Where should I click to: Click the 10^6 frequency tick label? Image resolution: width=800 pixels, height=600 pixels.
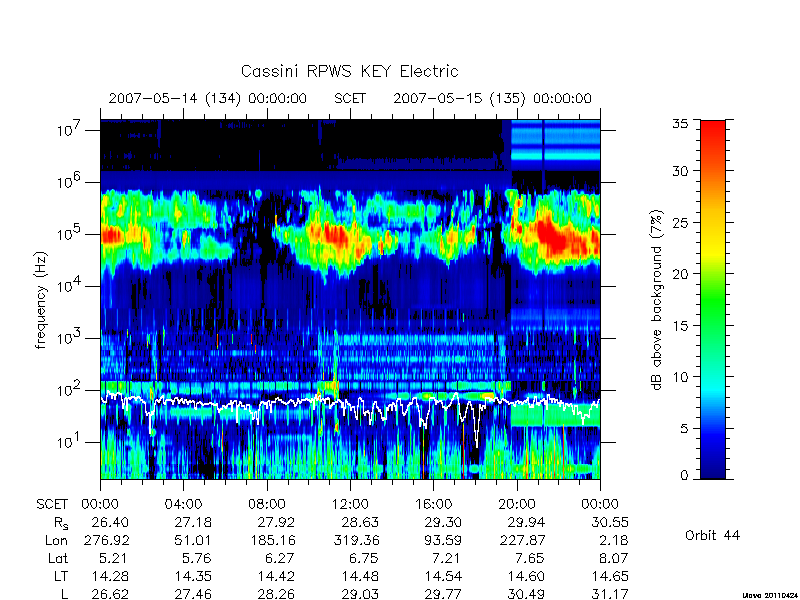point(70,181)
